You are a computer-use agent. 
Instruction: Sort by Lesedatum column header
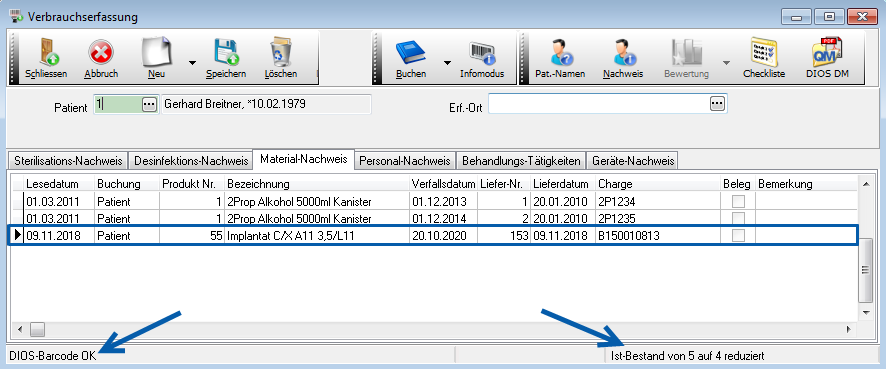pyautogui.click(x=59, y=184)
